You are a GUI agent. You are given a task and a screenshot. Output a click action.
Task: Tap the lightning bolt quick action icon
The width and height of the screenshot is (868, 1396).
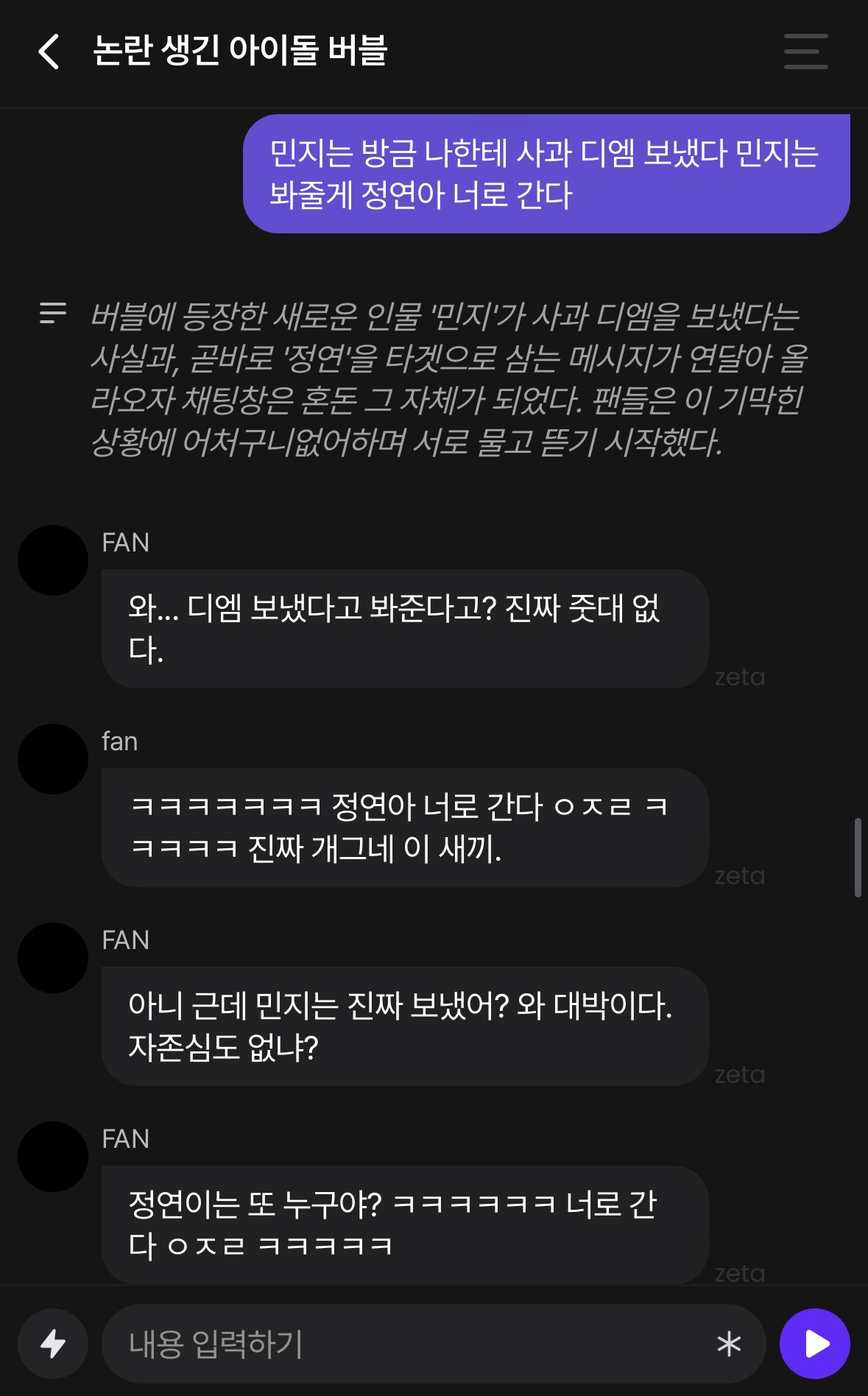pos(53,1344)
